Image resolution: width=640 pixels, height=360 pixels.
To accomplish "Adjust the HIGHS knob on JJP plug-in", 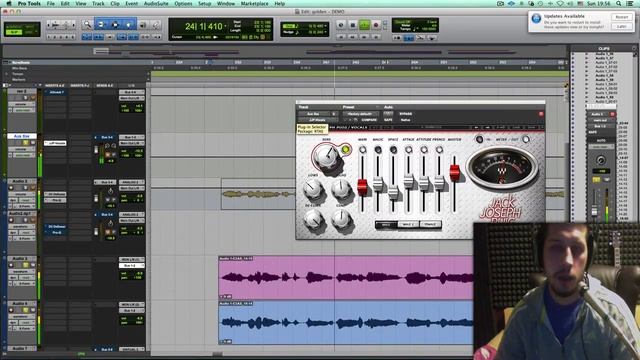I will (341, 188).
